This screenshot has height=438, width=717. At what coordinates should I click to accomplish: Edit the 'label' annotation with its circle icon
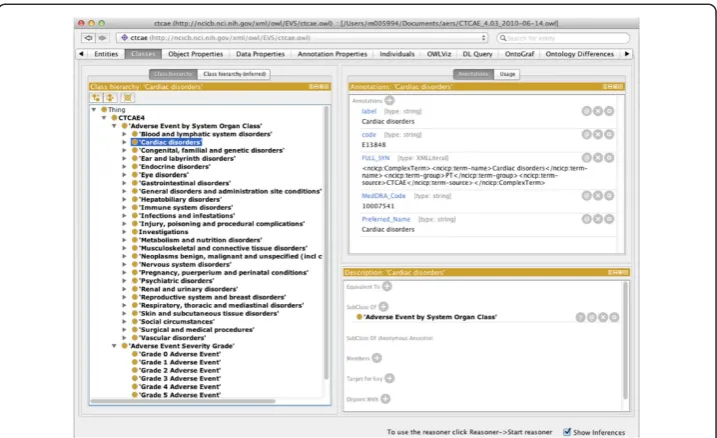609,111
